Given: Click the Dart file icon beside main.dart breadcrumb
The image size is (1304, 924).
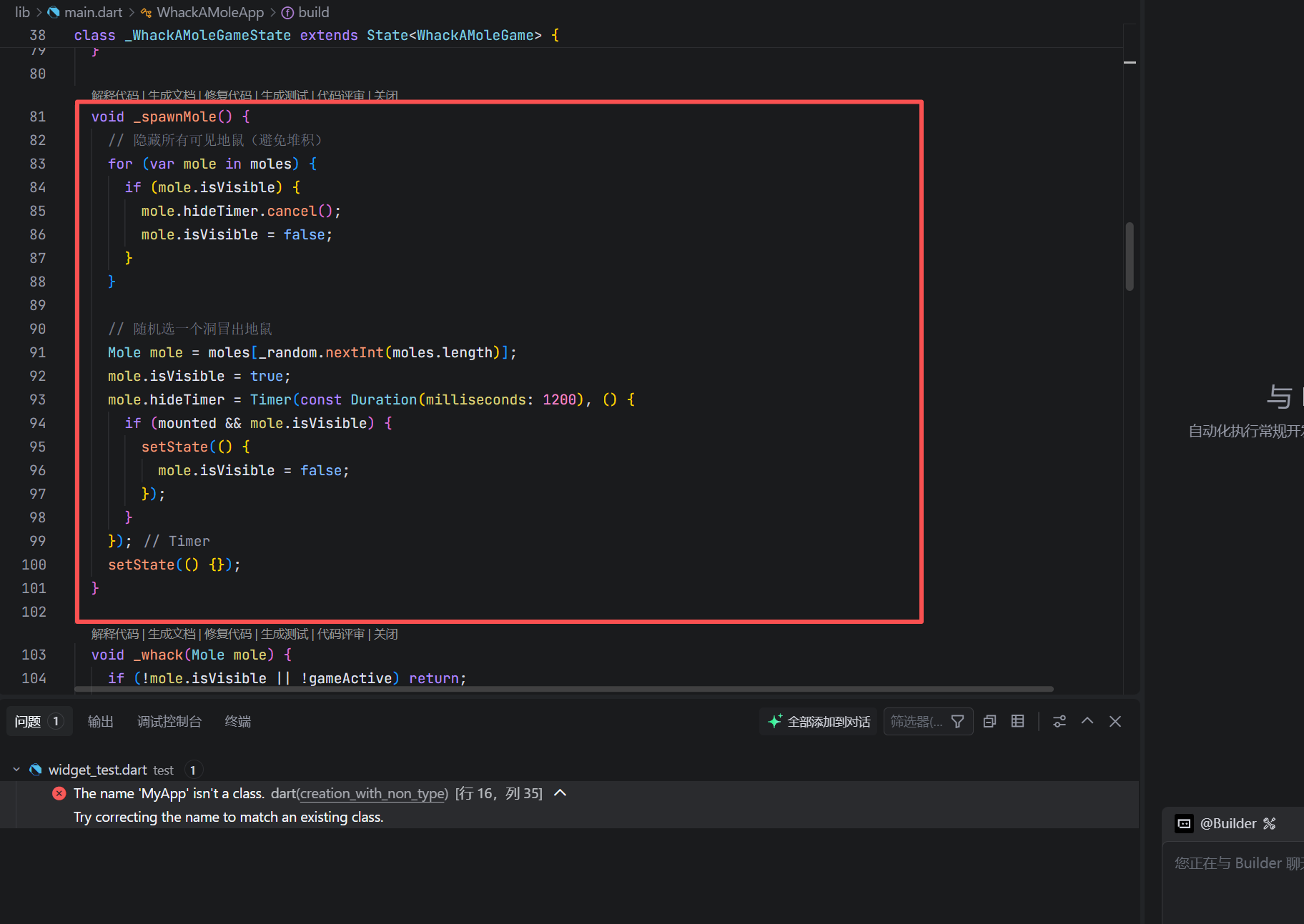Looking at the screenshot, I should pos(54,12).
